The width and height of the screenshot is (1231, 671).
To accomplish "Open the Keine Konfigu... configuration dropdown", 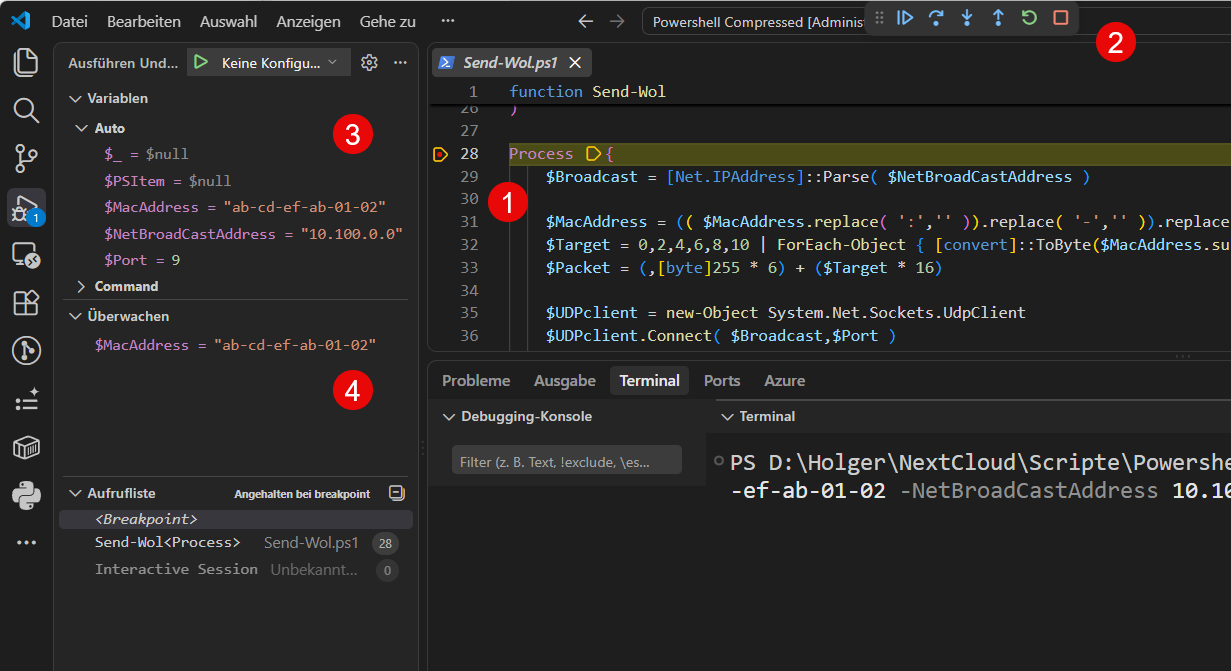I will click(x=280, y=63).
